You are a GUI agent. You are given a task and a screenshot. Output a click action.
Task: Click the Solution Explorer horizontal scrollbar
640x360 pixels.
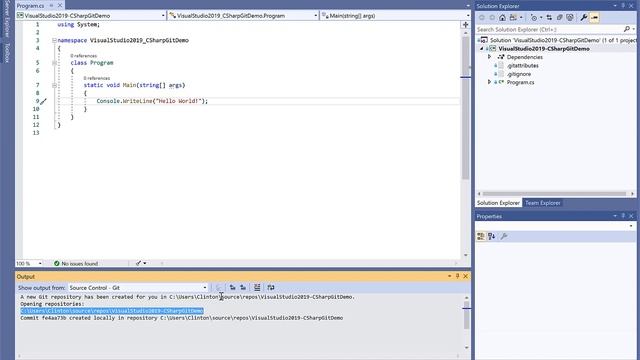[554, 194]
